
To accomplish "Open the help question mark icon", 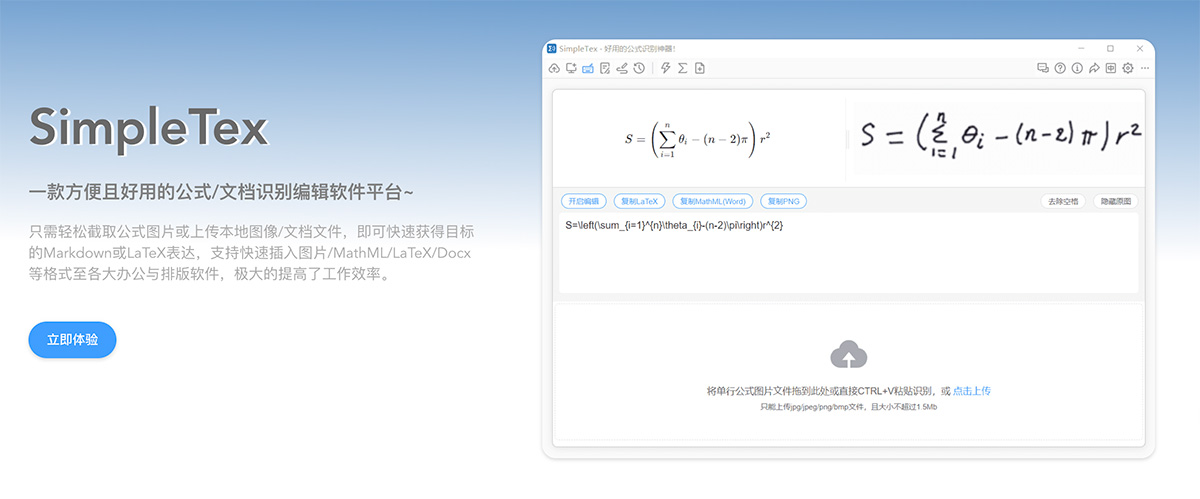I will (x=1060, y=68).
